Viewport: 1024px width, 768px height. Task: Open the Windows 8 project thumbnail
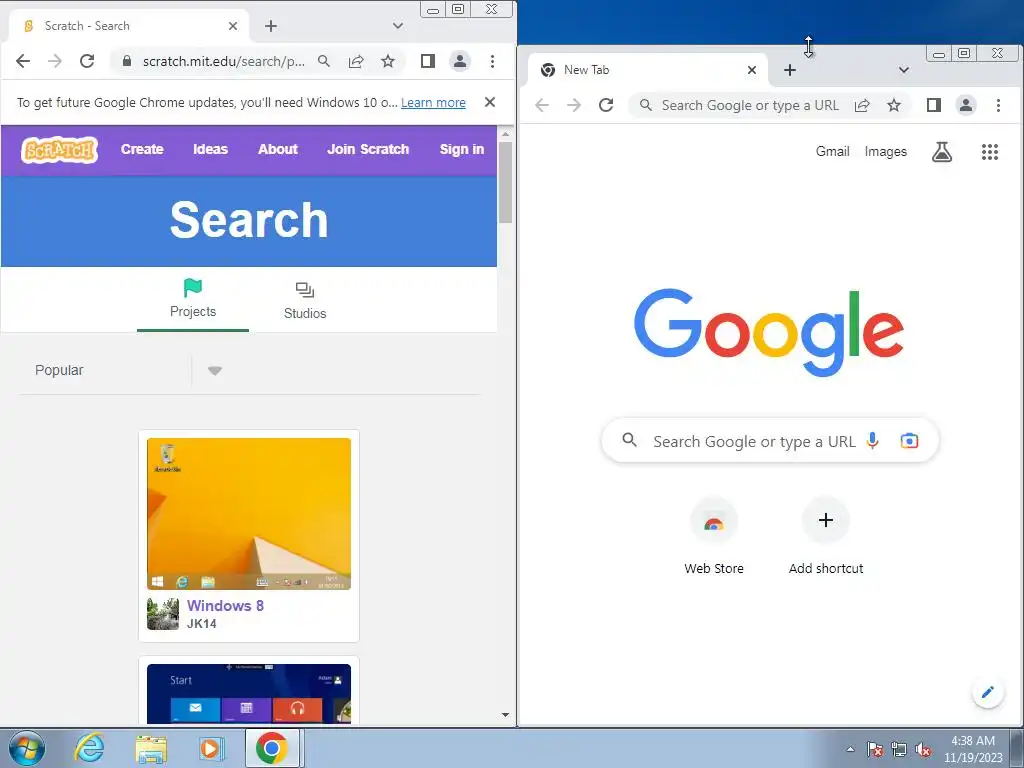click(249, 514)
